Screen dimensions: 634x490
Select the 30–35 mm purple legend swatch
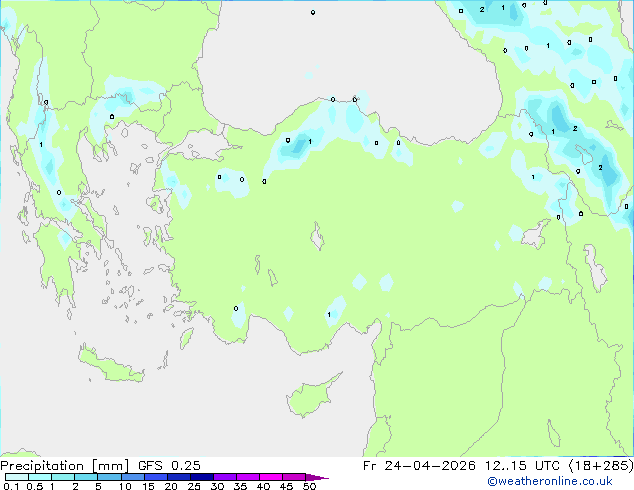224,477
